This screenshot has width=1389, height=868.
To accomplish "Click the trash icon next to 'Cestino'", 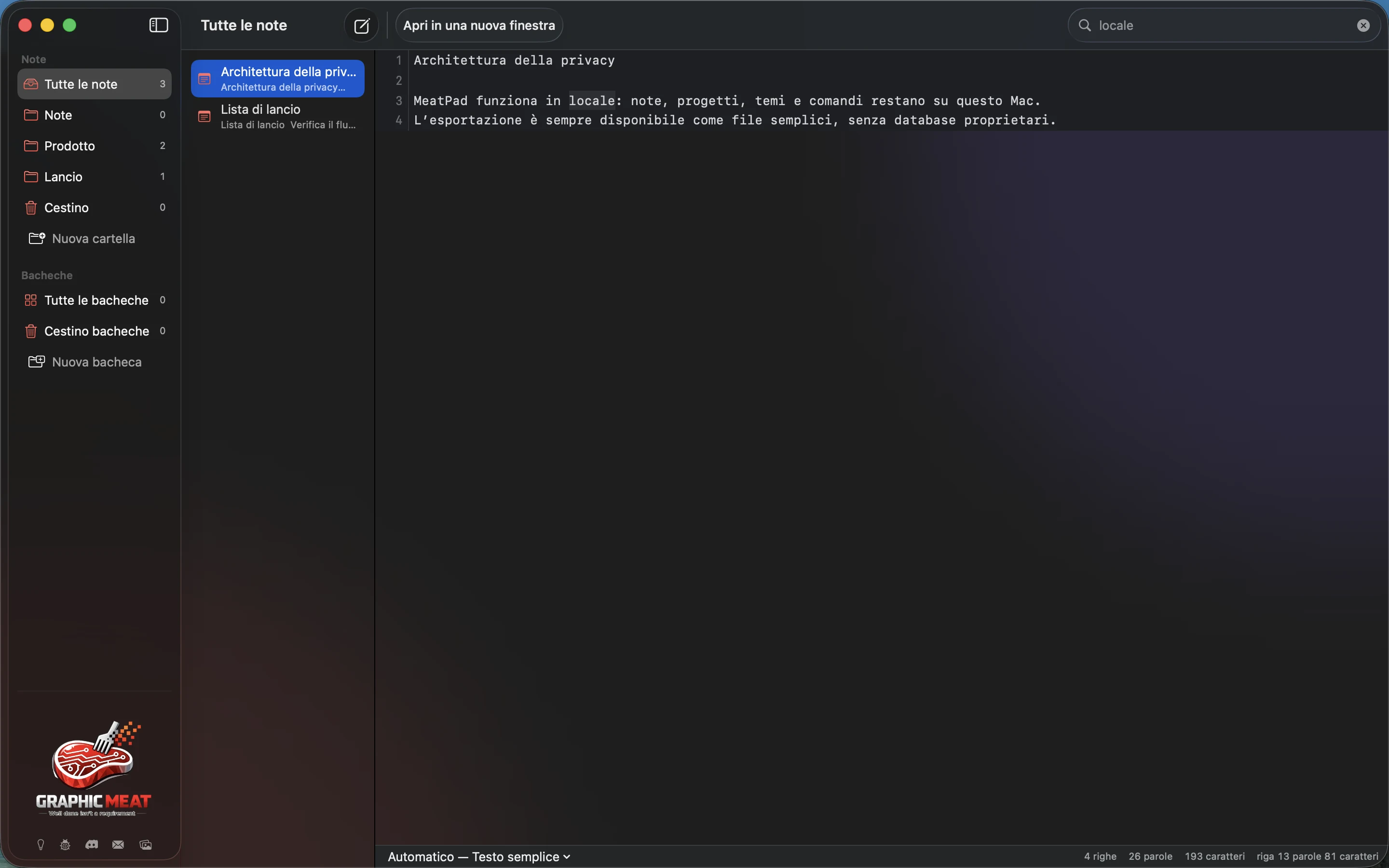I will (31, 208).
